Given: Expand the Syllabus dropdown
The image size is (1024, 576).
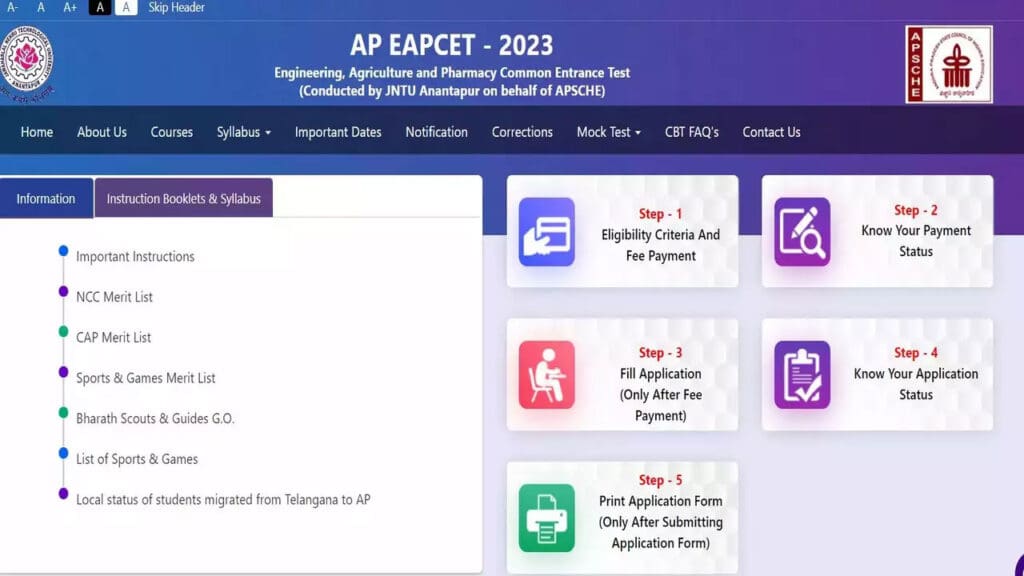Looking at the screenshot, I should [244, 132].
